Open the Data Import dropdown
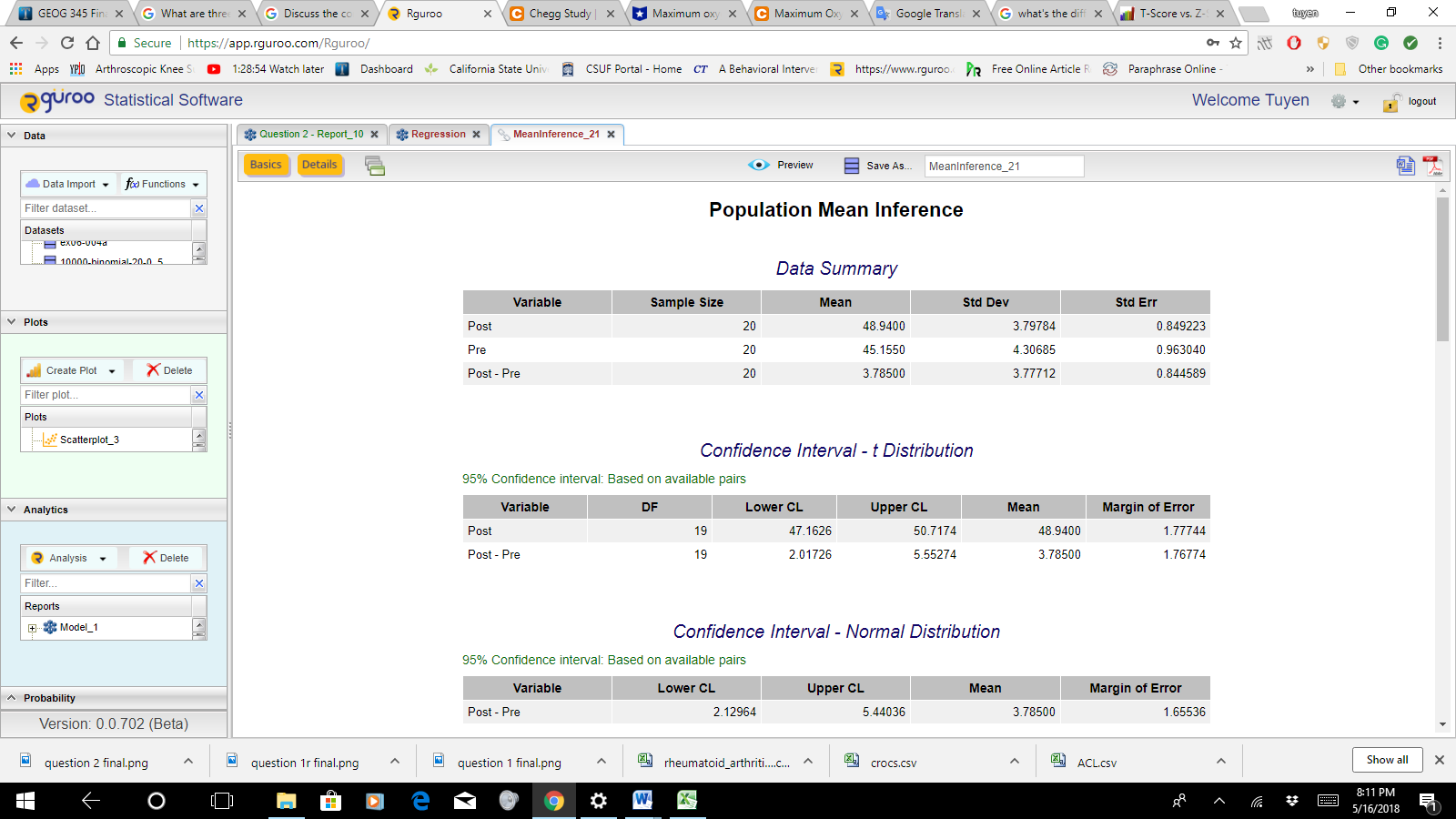 [x=68, y=184]
